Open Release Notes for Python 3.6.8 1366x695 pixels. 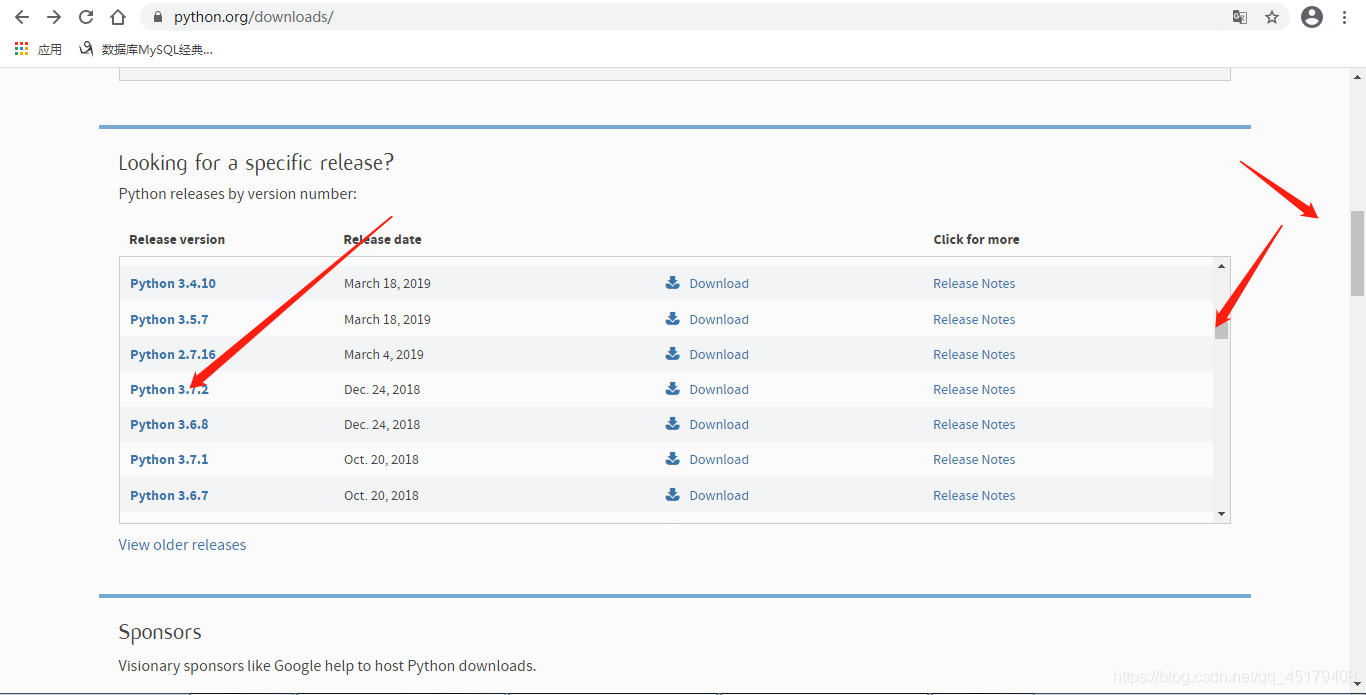click(974, 425)
